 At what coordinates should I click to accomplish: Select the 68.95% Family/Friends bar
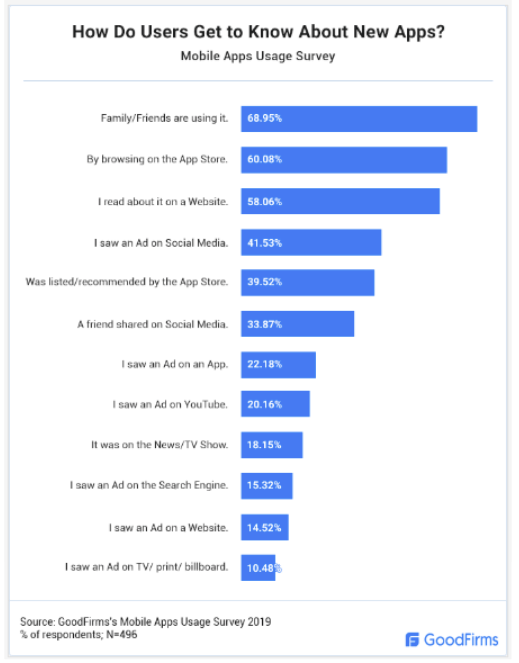359,119
